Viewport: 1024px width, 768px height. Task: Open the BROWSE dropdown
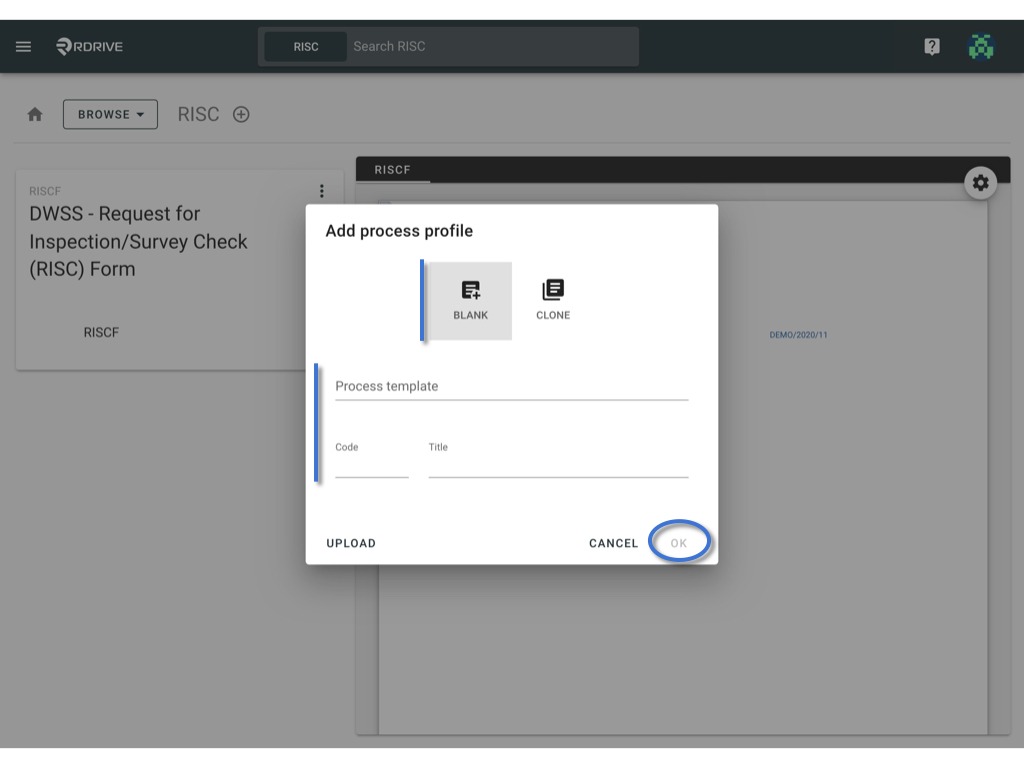[110, 114]
